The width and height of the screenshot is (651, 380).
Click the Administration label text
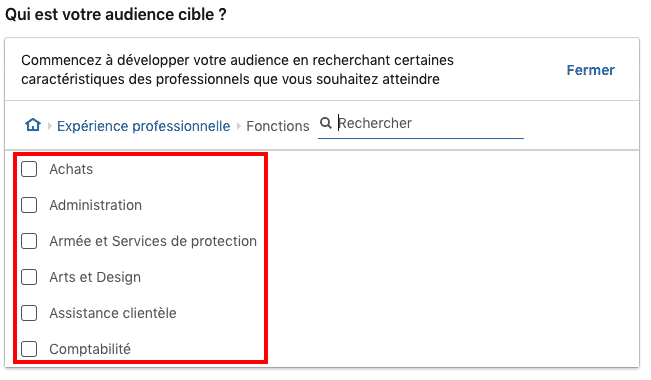coord(95,205)
